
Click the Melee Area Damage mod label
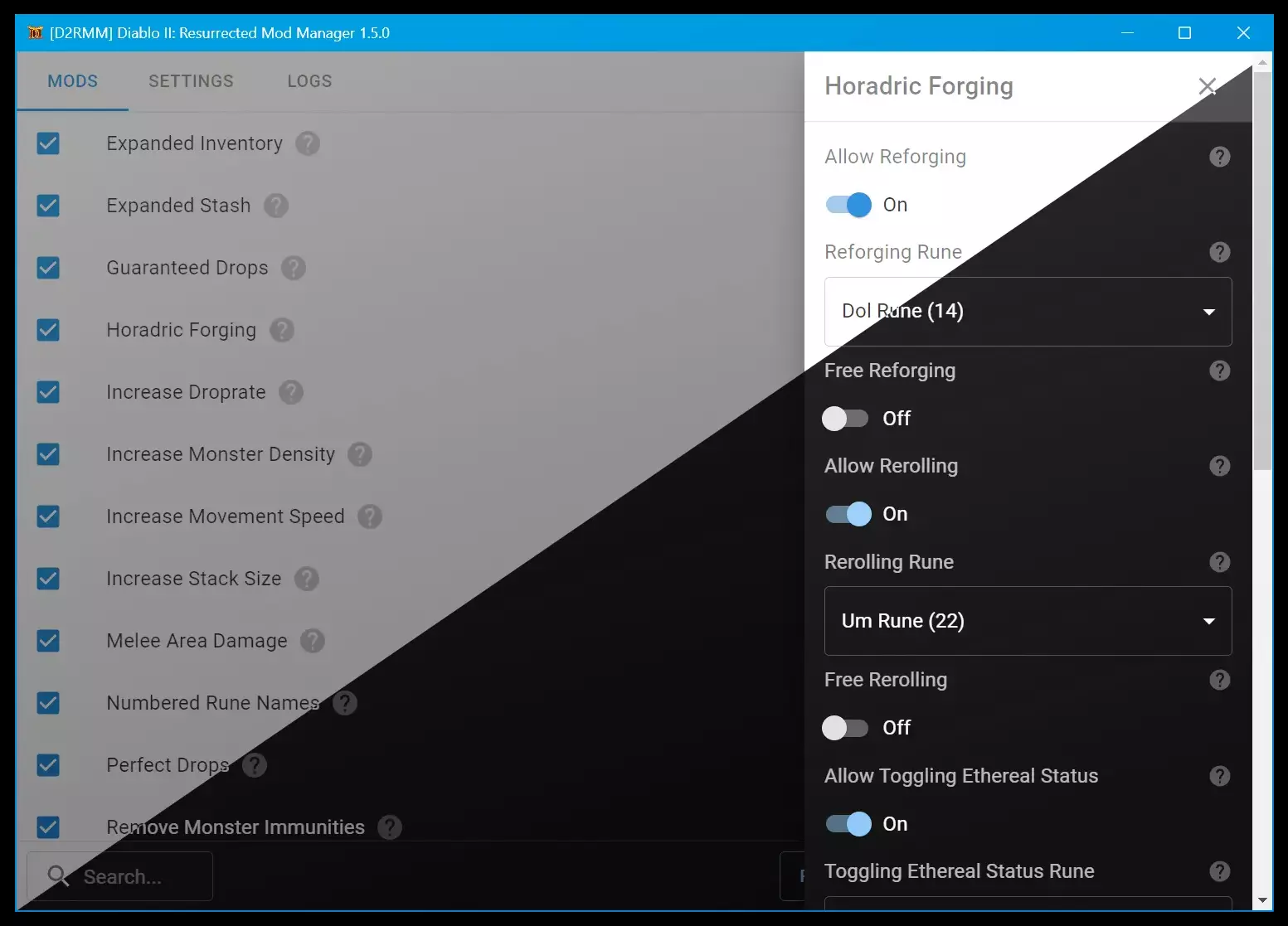[x=197, y=641]
